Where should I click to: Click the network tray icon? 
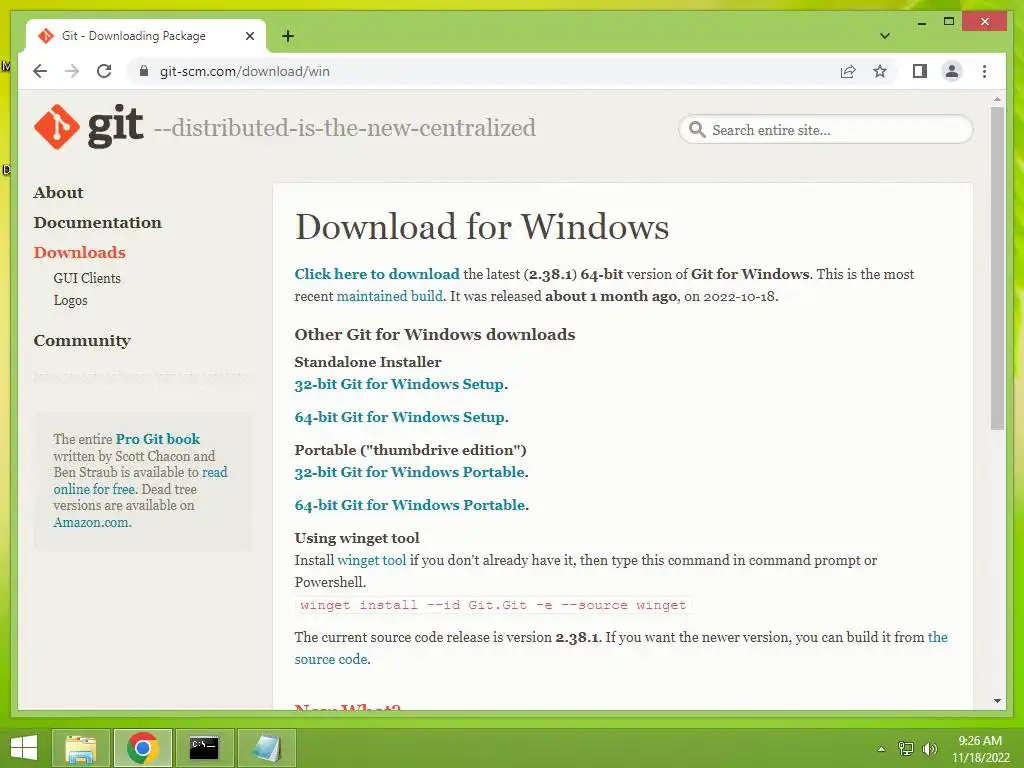pyautogui.click(x=905, y=749)
